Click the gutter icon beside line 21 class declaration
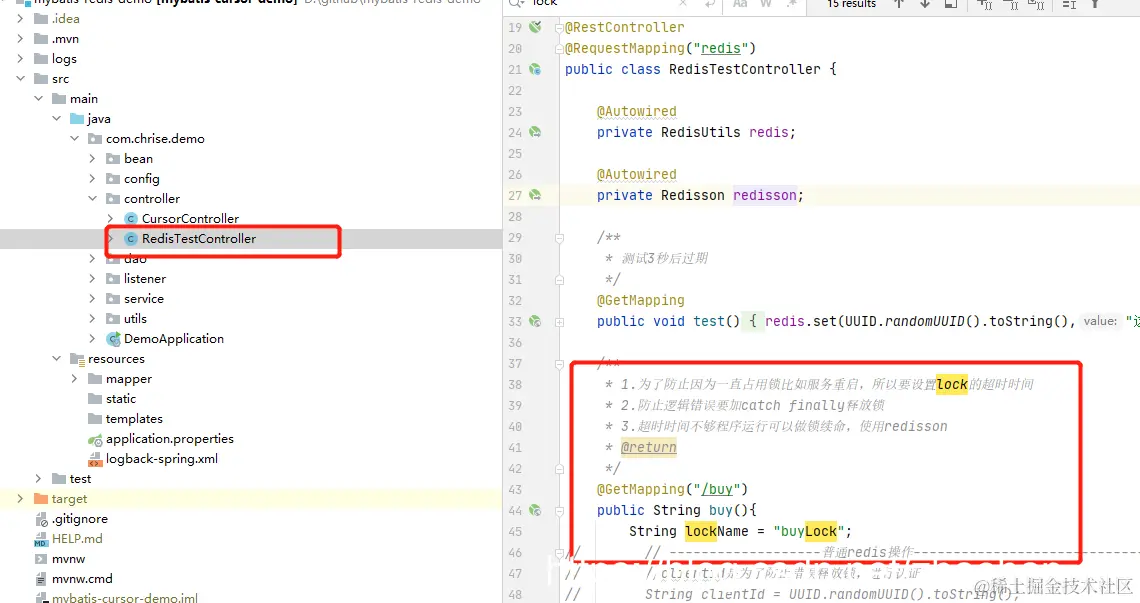The width and height of the screenshot is (1140, 603). (x=535, y=69)
